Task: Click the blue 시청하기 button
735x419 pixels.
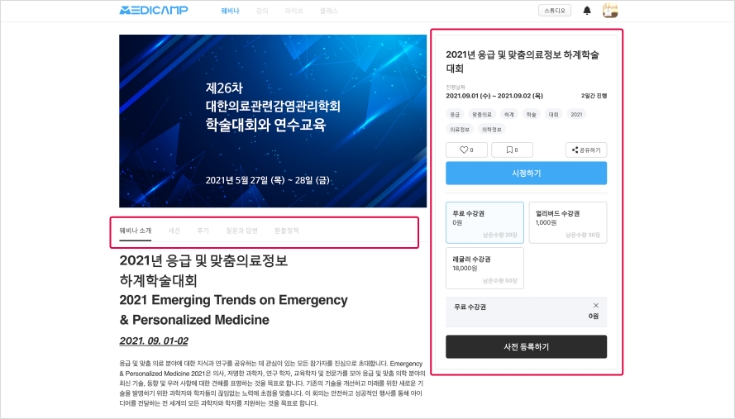Action: (x=526, y=173)
